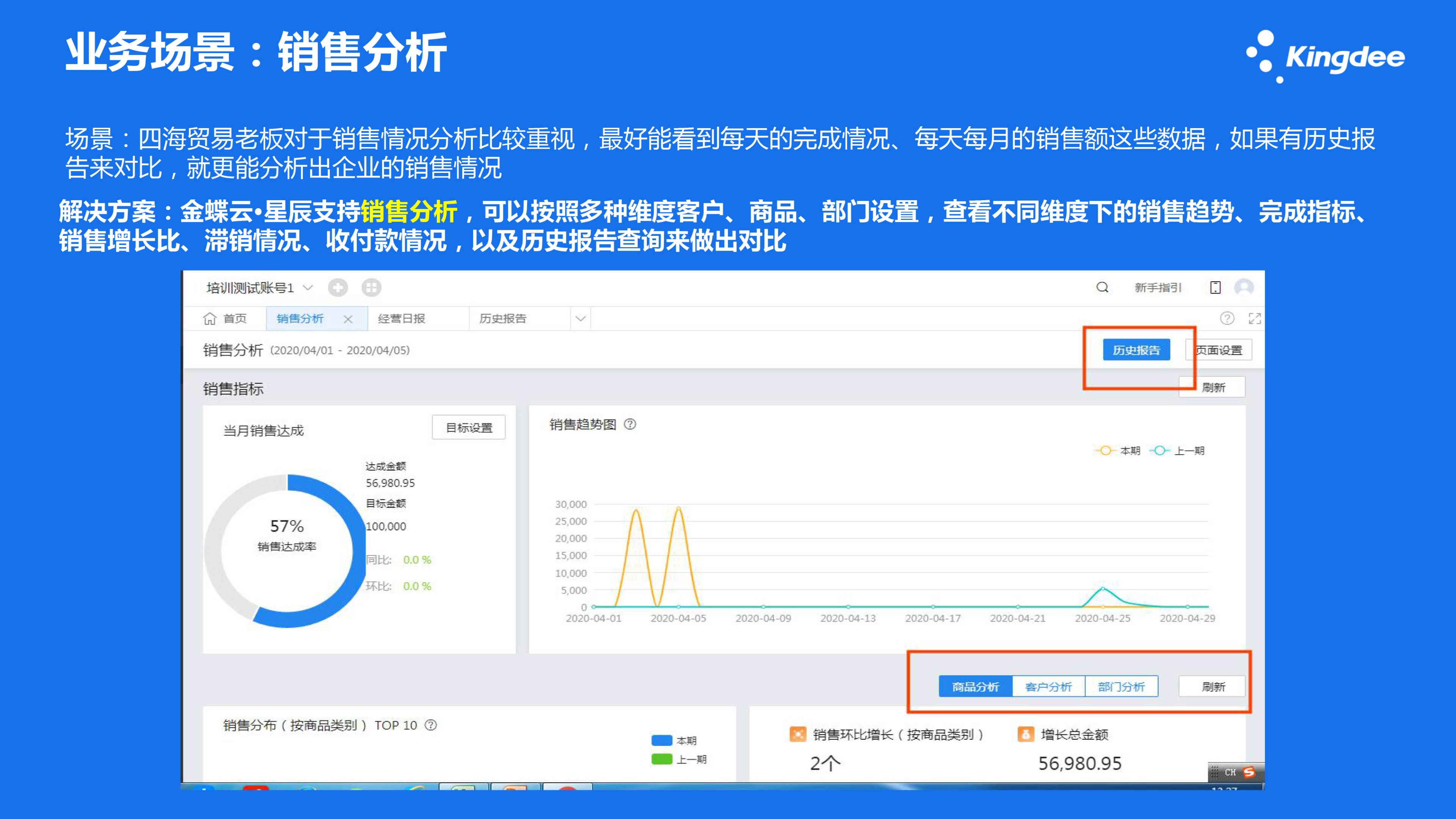Close the 销售分析 tab

point(348,319)
